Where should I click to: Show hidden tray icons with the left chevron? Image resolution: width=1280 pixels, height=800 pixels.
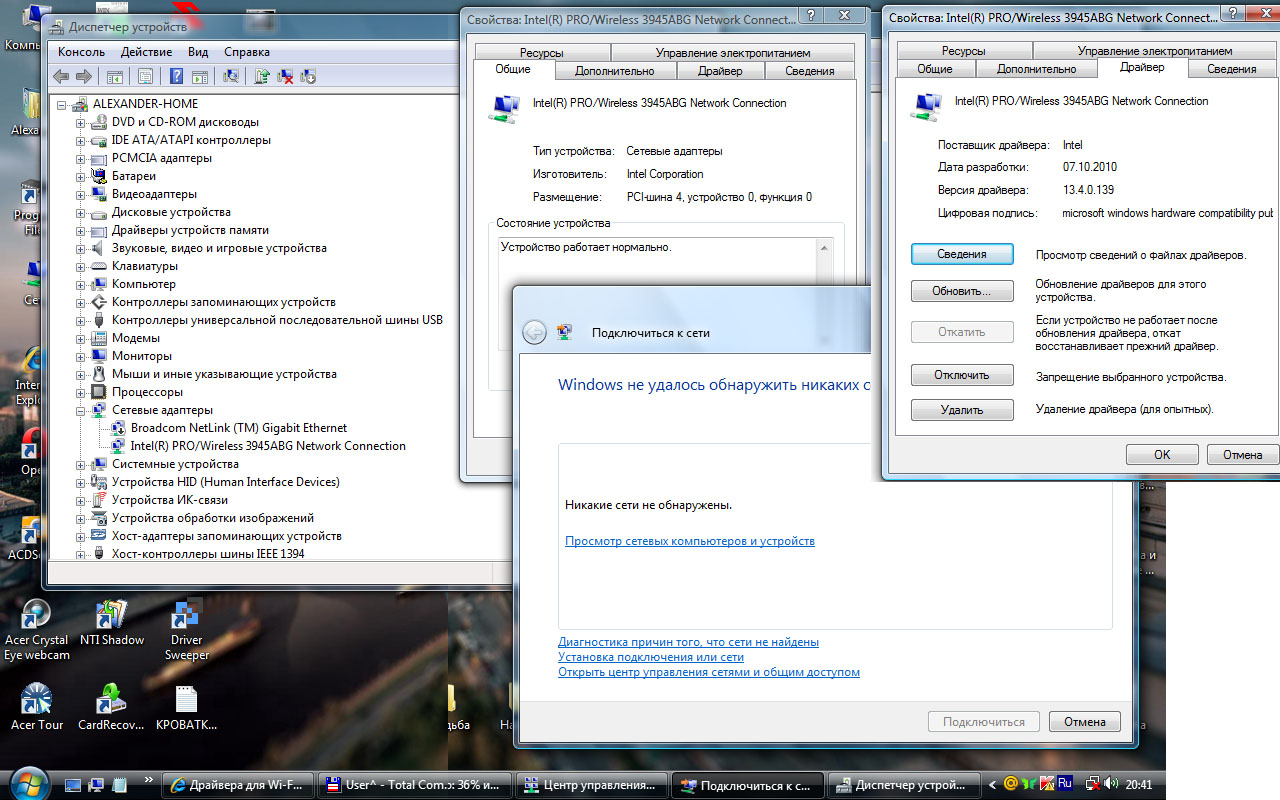tap(992, 784)
